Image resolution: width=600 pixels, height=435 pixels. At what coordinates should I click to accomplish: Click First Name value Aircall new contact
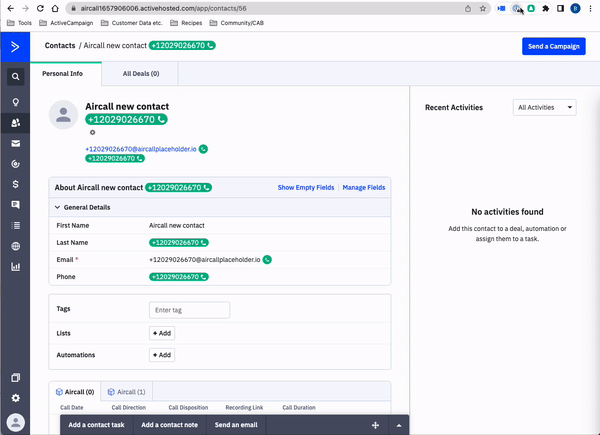pyautogui.click(x=177, y=225)
